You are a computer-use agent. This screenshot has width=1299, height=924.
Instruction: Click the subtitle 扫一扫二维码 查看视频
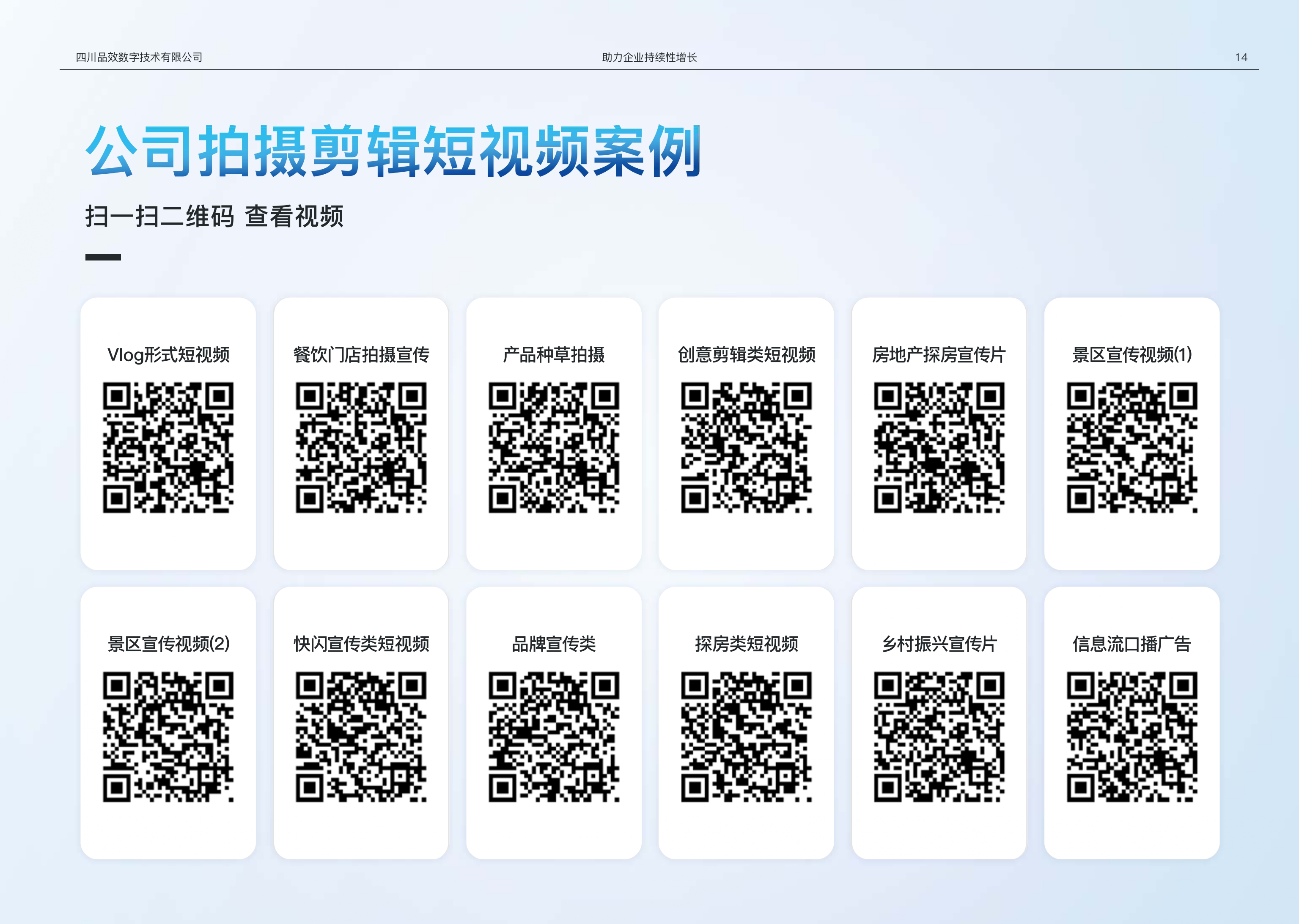[x=214, y=216]
